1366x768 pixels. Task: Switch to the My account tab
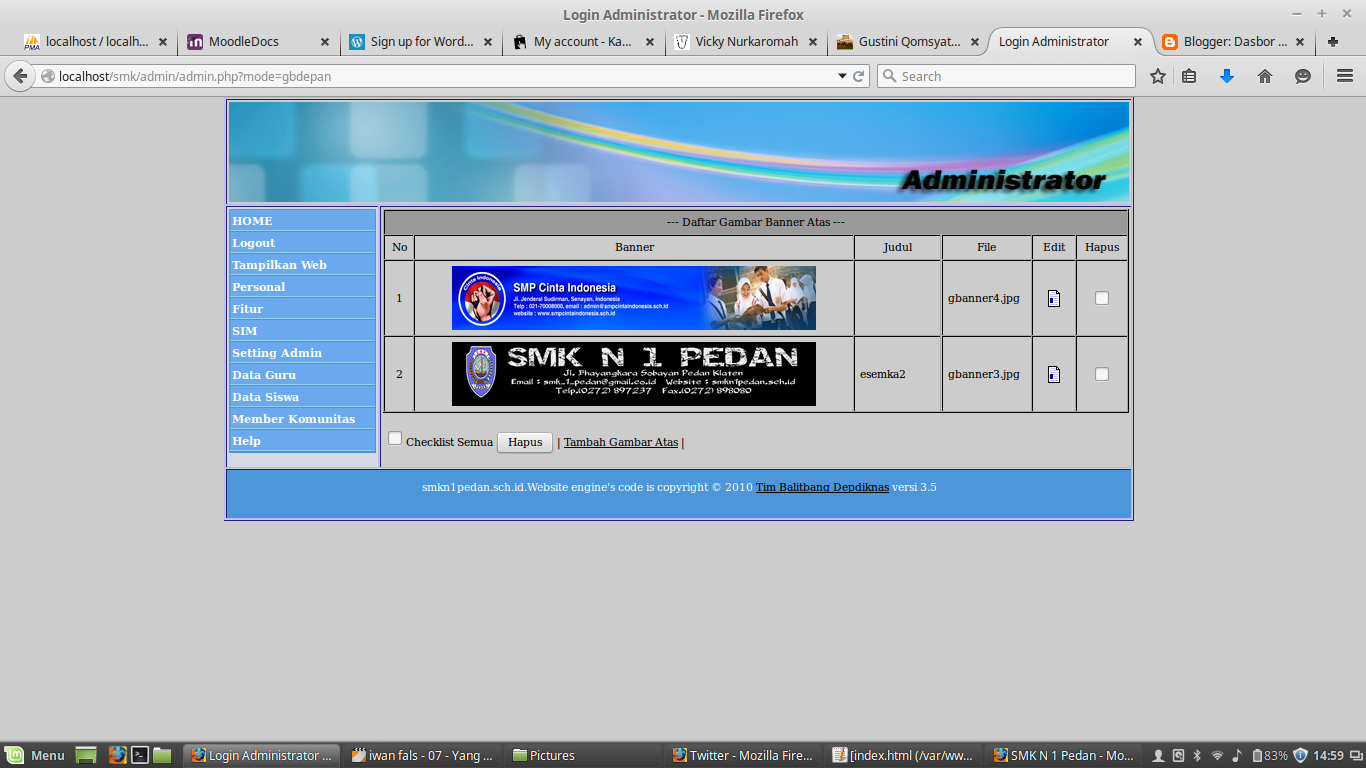583,42
